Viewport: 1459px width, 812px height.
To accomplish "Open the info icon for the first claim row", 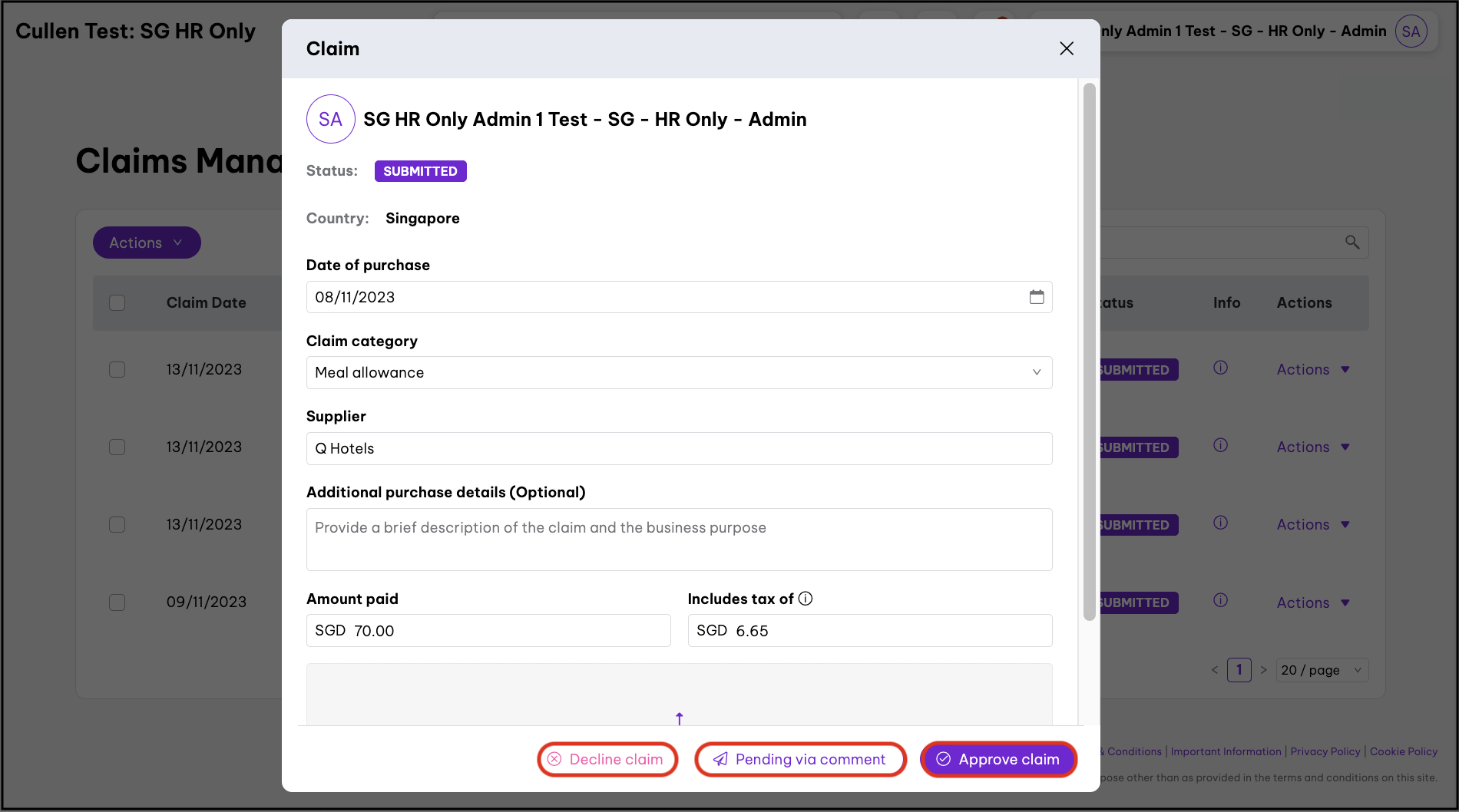I will [x=1220, y=368].
